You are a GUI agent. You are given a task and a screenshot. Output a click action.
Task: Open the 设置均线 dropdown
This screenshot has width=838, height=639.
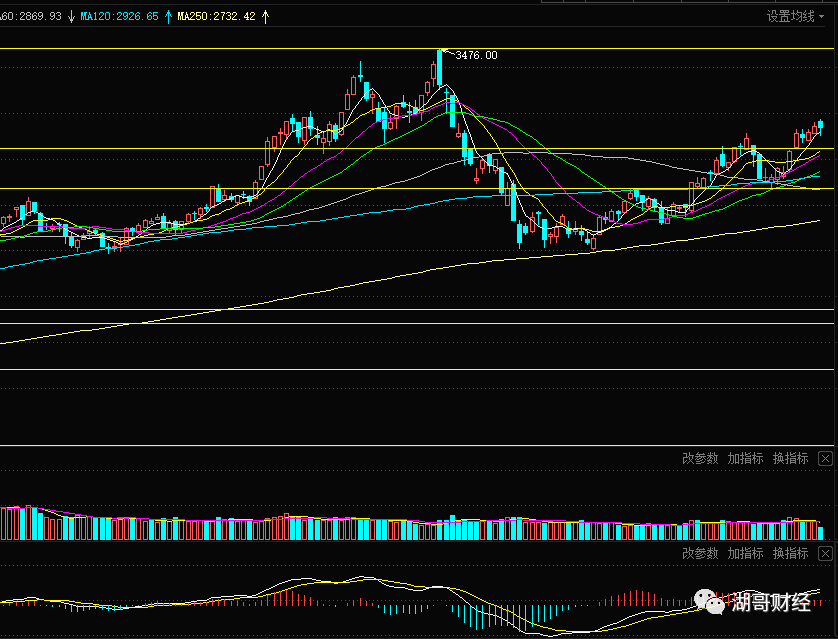(x=795, y=17)
